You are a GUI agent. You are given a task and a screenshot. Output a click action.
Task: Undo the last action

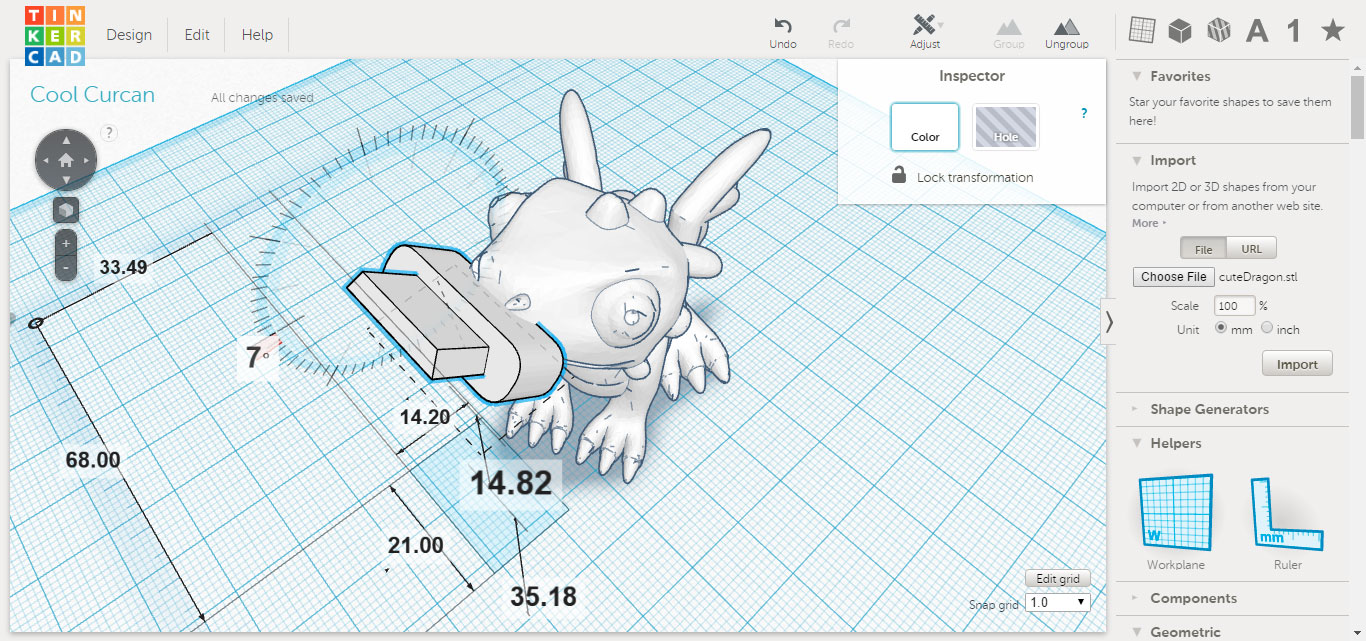[783, 33]
